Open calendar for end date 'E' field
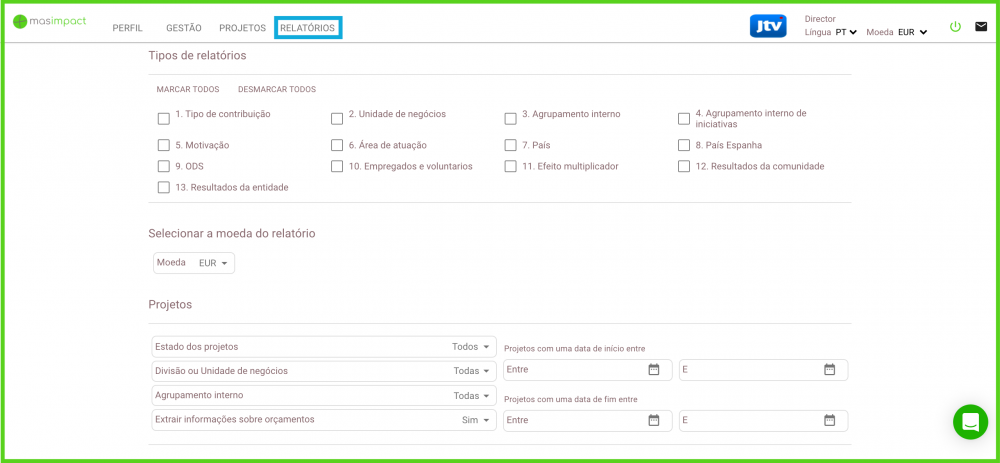 pyautogui.click(x=829, y=420)
